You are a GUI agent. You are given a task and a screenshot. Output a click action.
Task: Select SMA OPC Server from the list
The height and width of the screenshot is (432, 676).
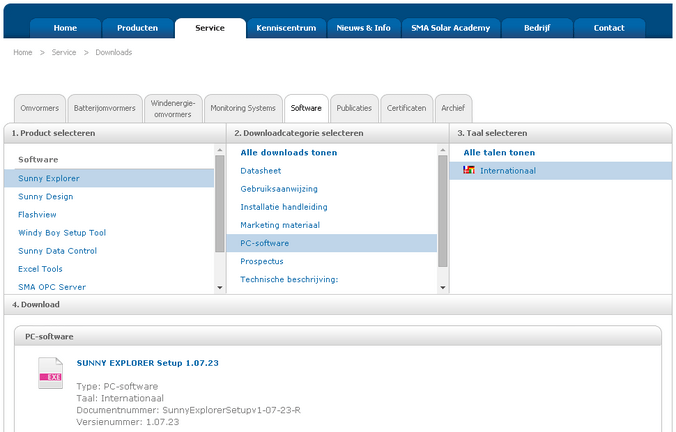tap(52, 287)
